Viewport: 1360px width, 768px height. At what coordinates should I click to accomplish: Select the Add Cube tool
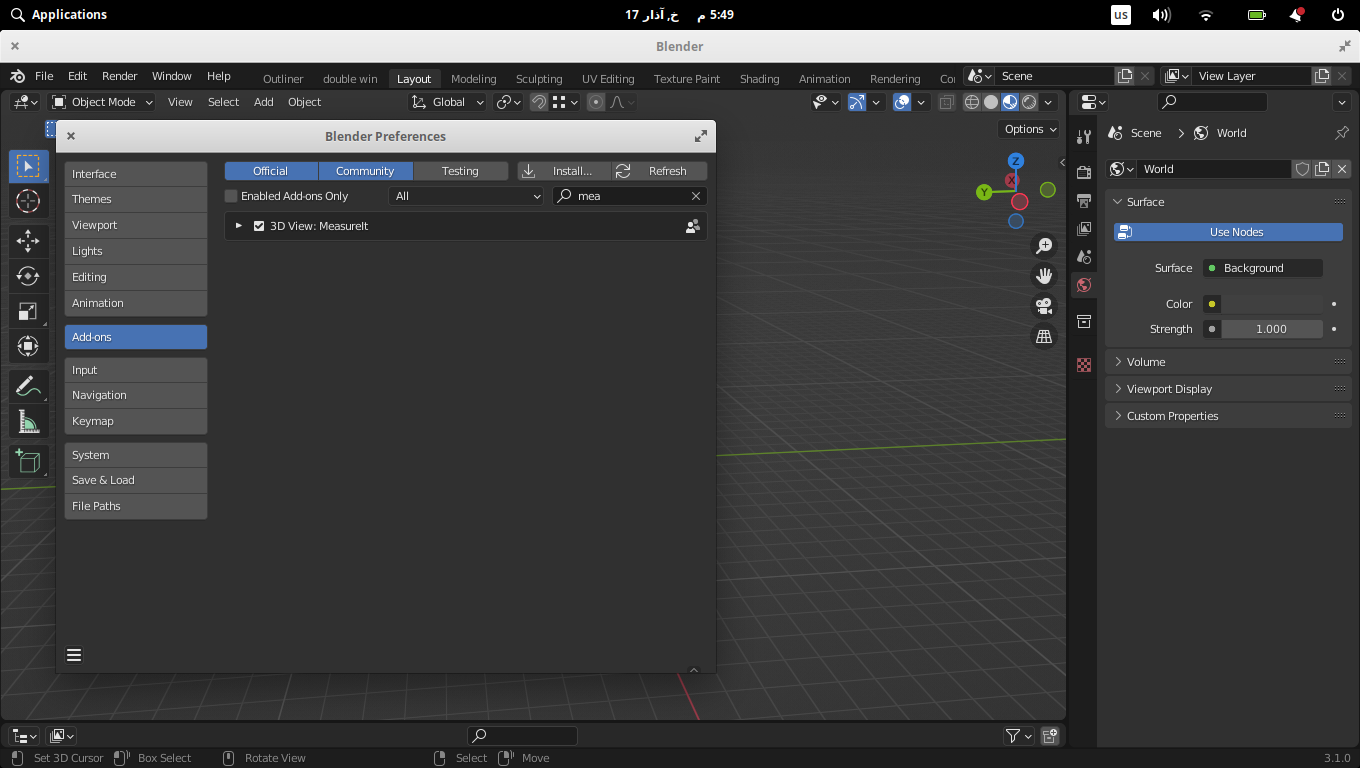point(28,461)
